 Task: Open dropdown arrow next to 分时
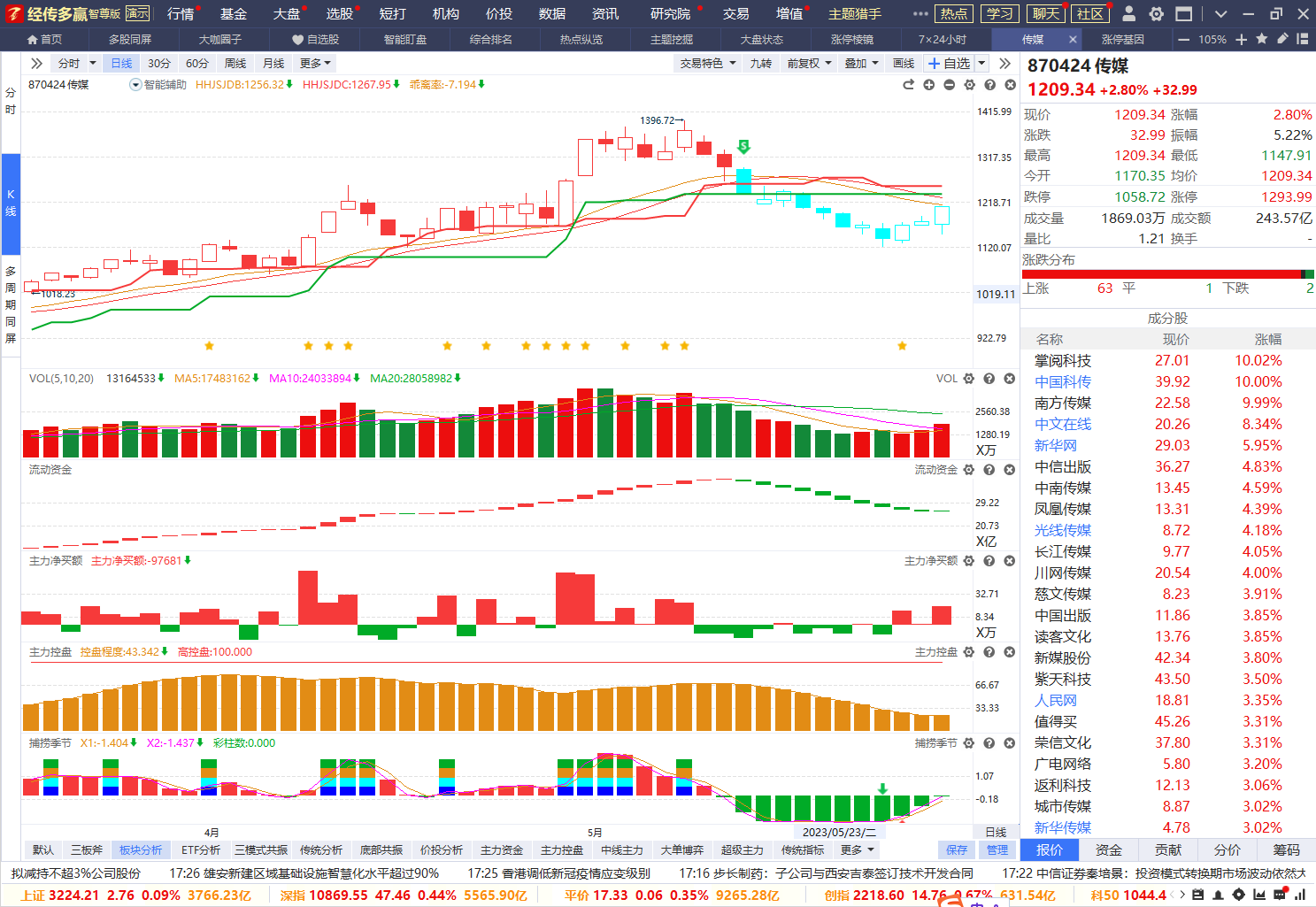coord(93,64)
